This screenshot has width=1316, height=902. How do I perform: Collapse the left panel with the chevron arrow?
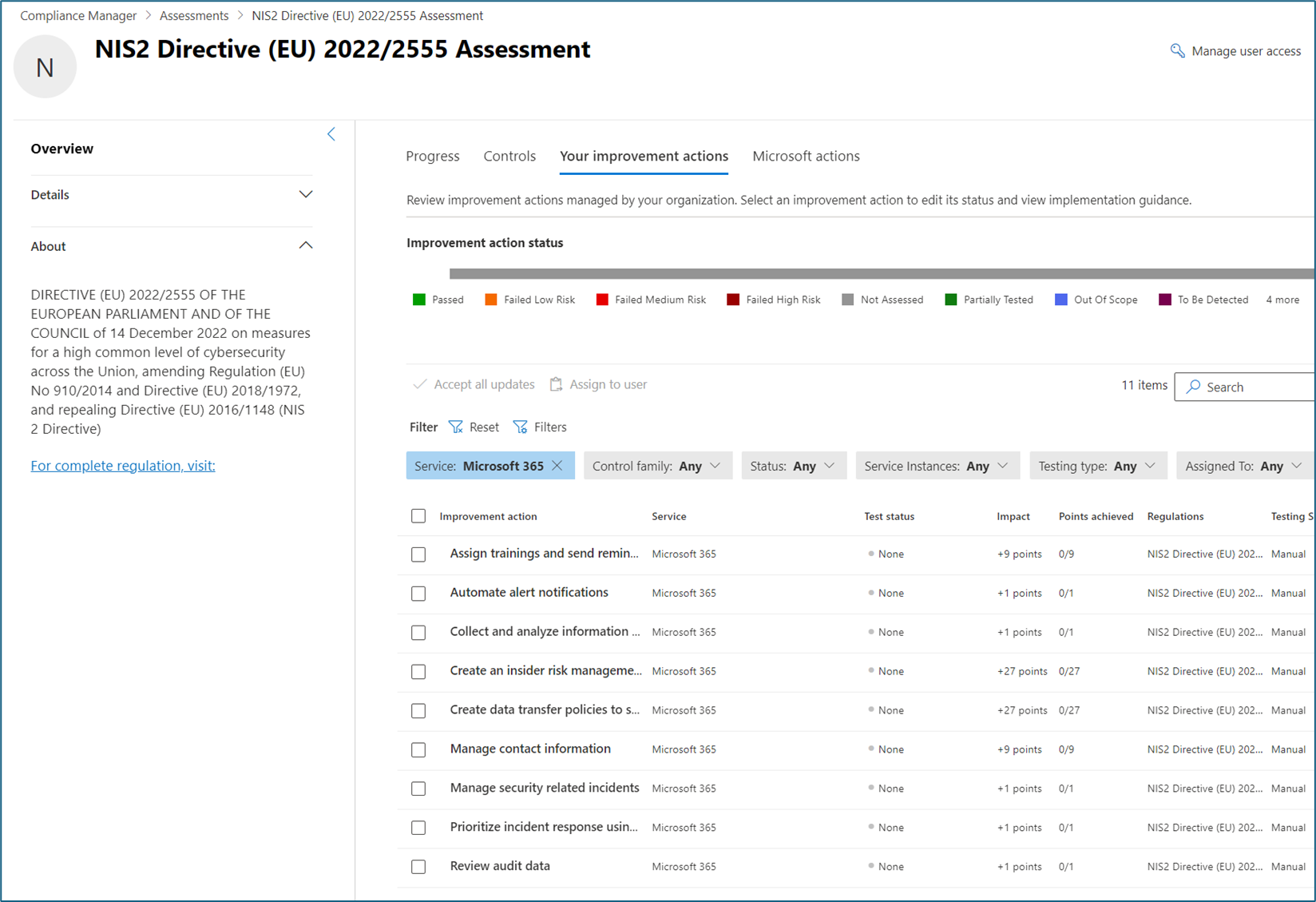click(331, 134)
